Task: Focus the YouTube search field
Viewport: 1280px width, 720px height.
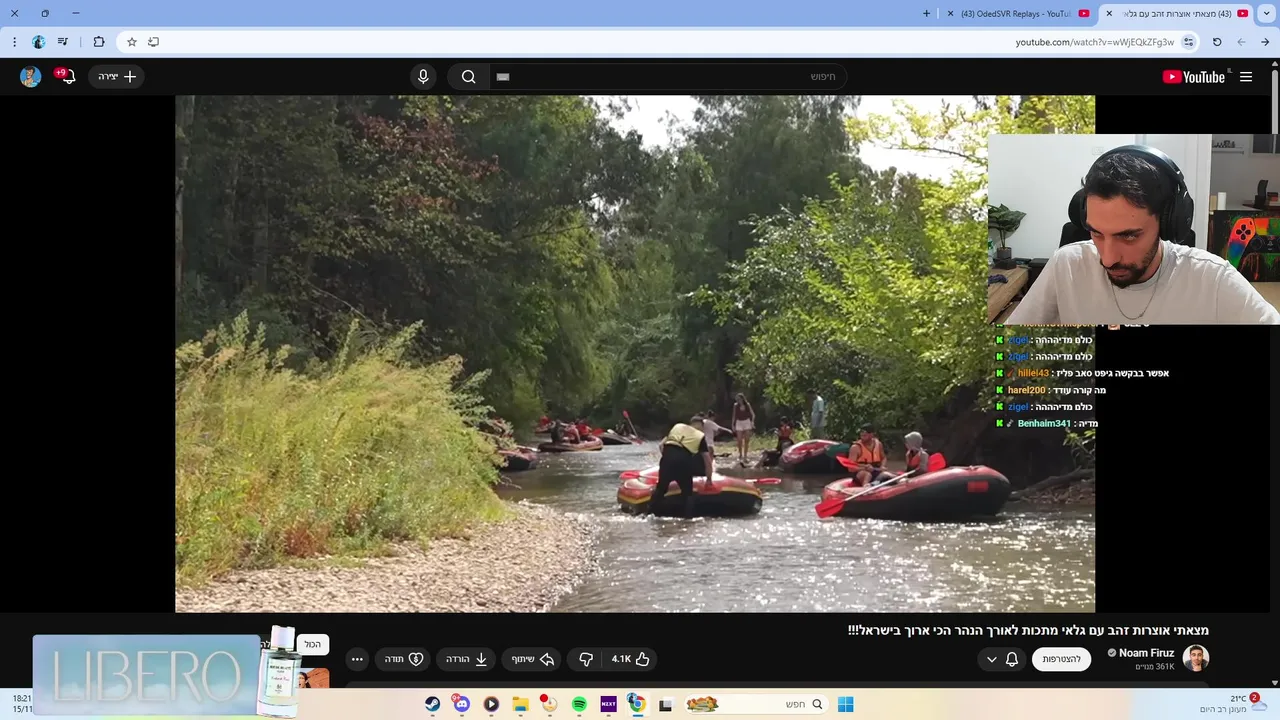Action: click(x=668, y=77)
